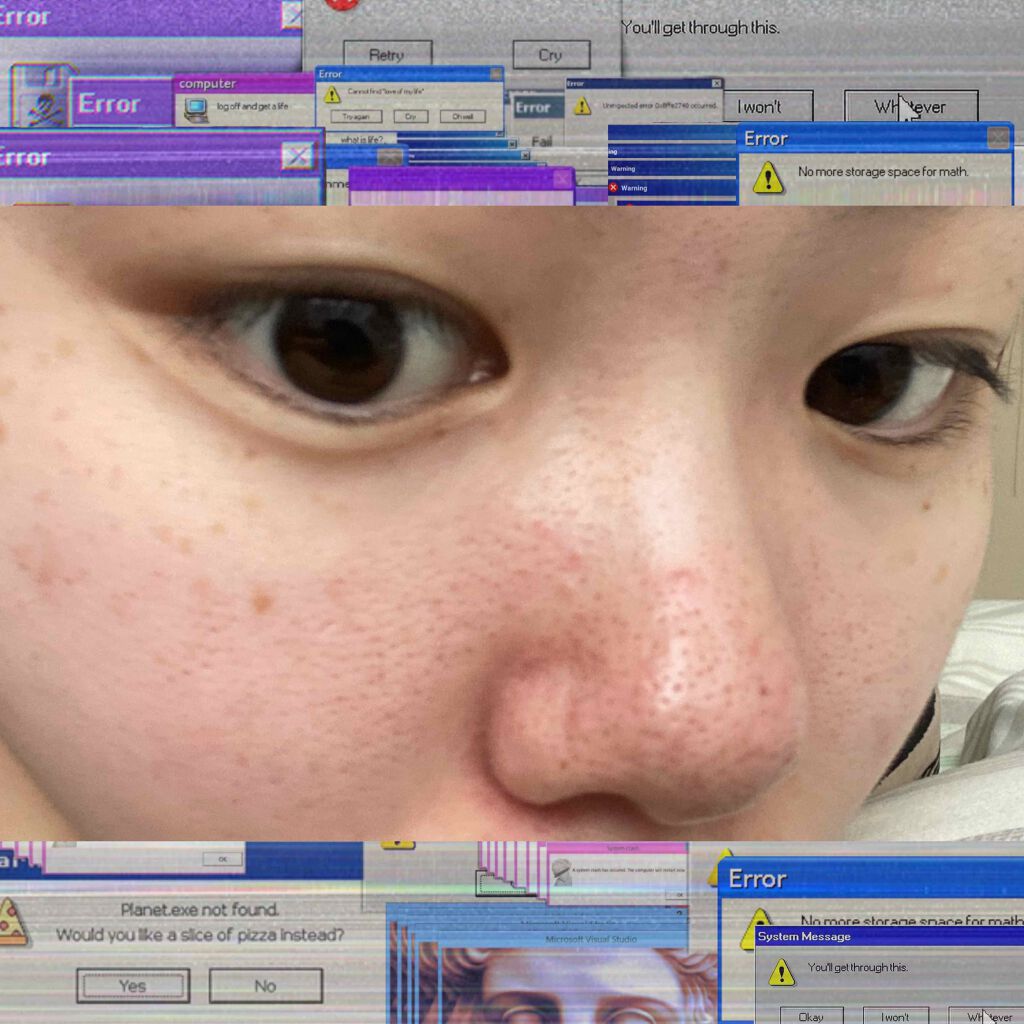Close the purple Error window with X
The width and height of the screenshot is (1024, 1024).
tap(296, 156)
